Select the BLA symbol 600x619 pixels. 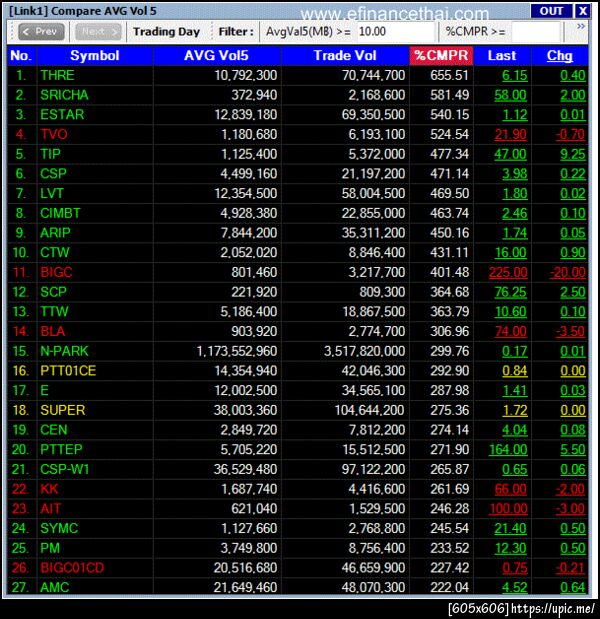pos(52,332)
